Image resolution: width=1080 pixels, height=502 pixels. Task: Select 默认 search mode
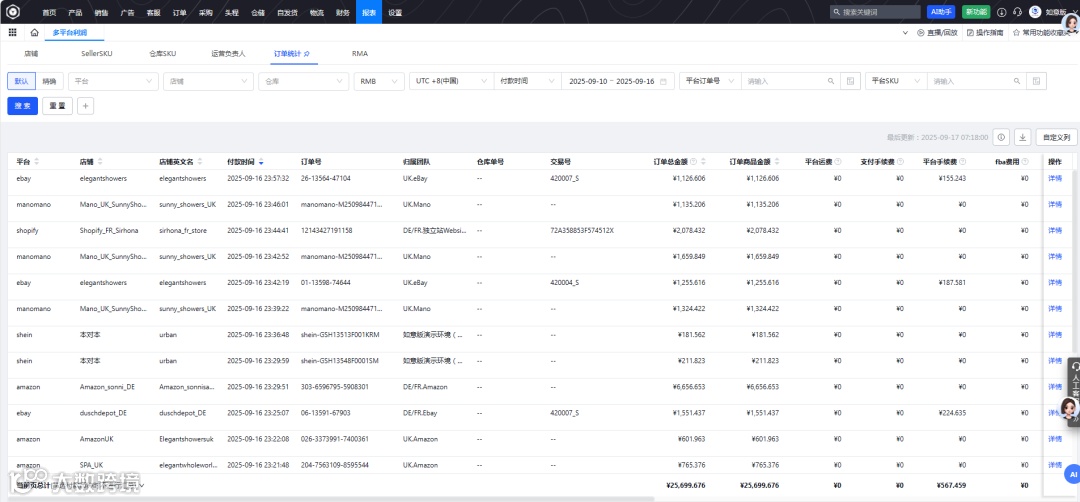coord(21,81)
